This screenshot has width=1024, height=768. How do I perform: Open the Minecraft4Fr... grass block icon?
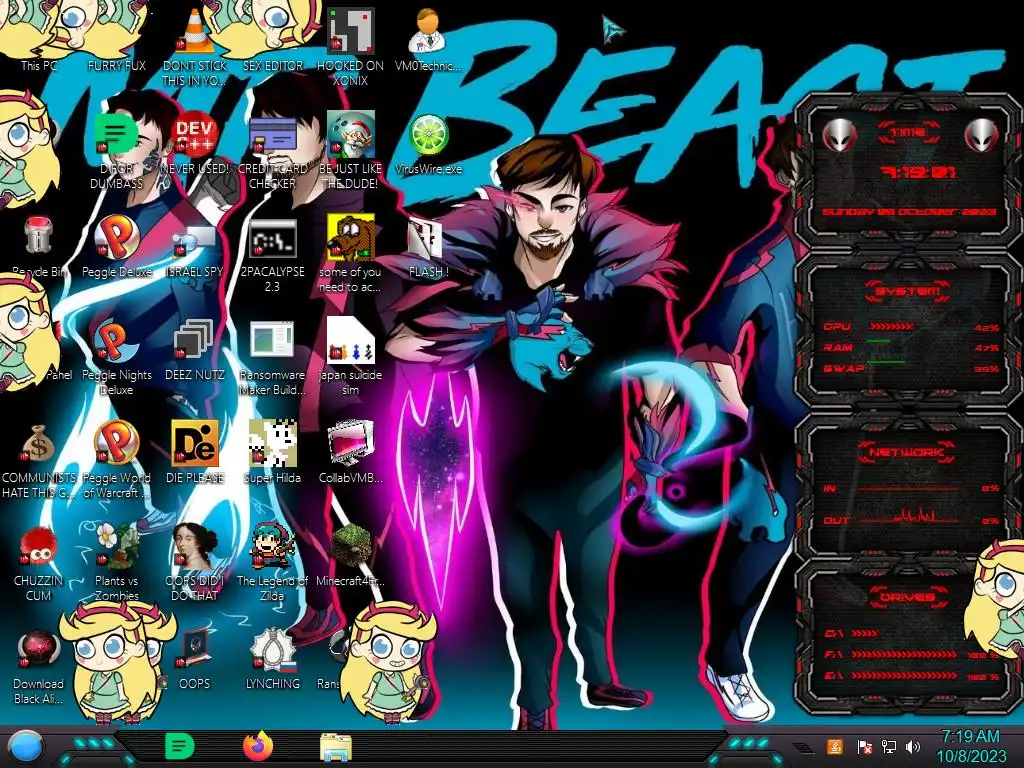351,546
